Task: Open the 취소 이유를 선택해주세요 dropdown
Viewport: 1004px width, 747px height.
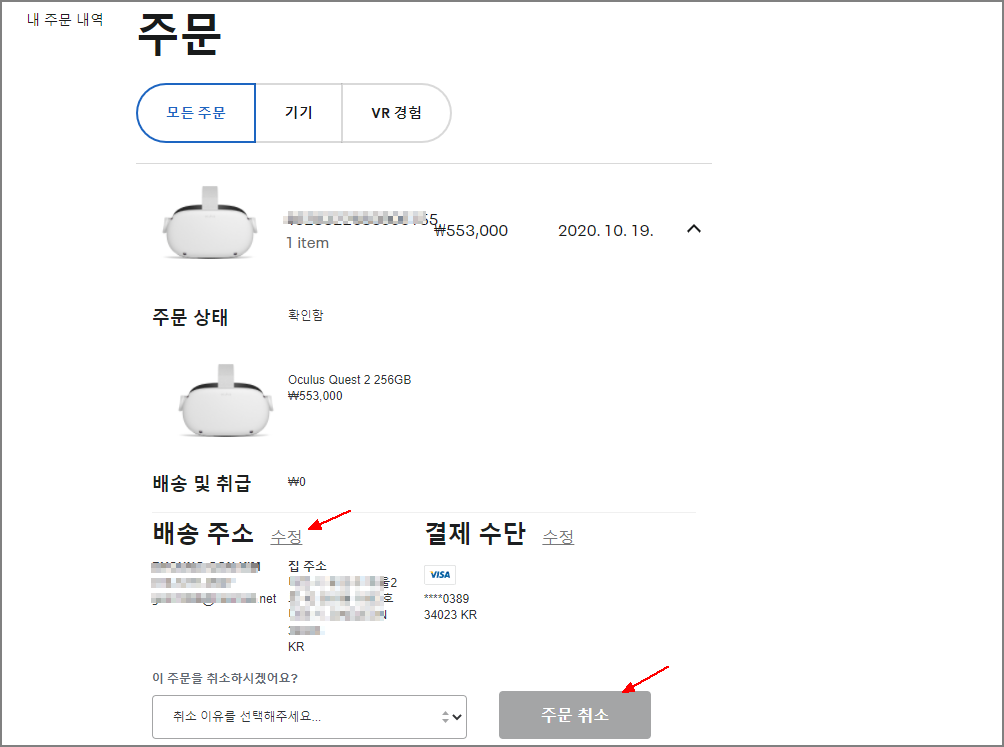Action: (x=309, y=717)
